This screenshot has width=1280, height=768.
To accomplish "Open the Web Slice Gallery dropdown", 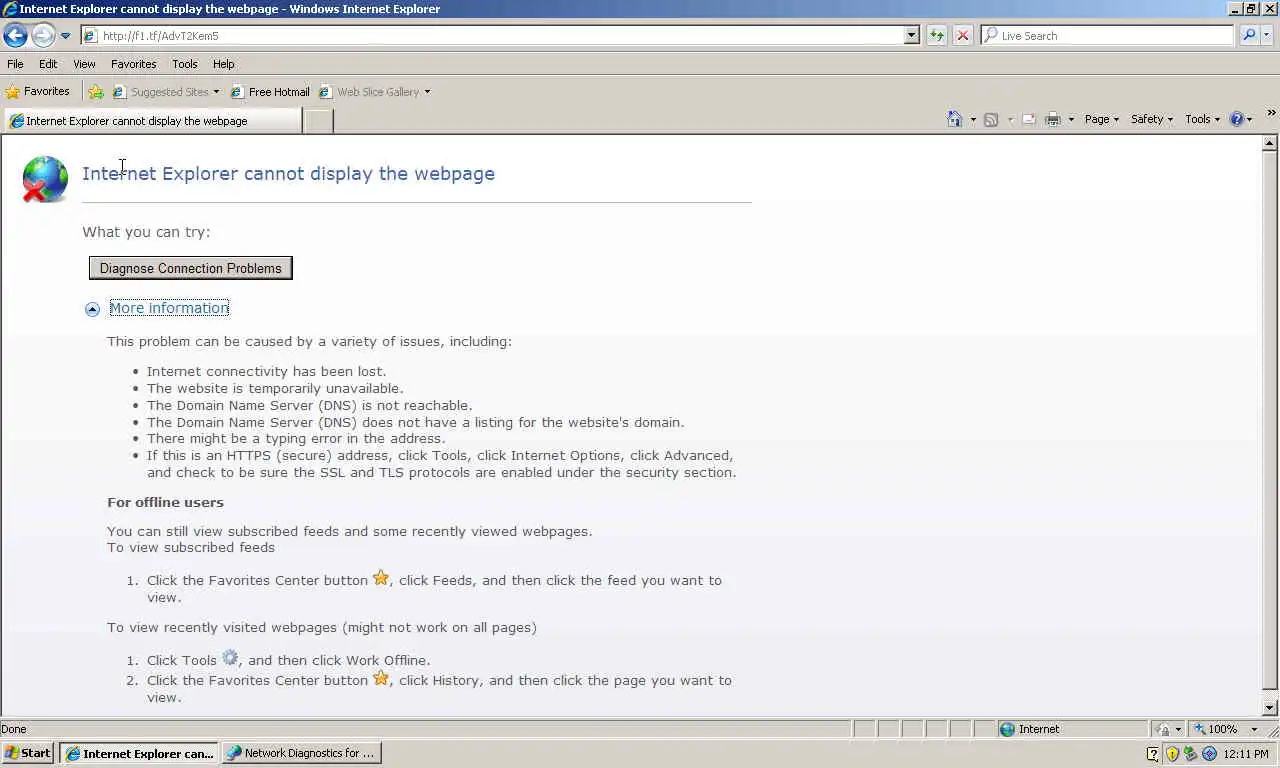I will click(x=374, y=92).
